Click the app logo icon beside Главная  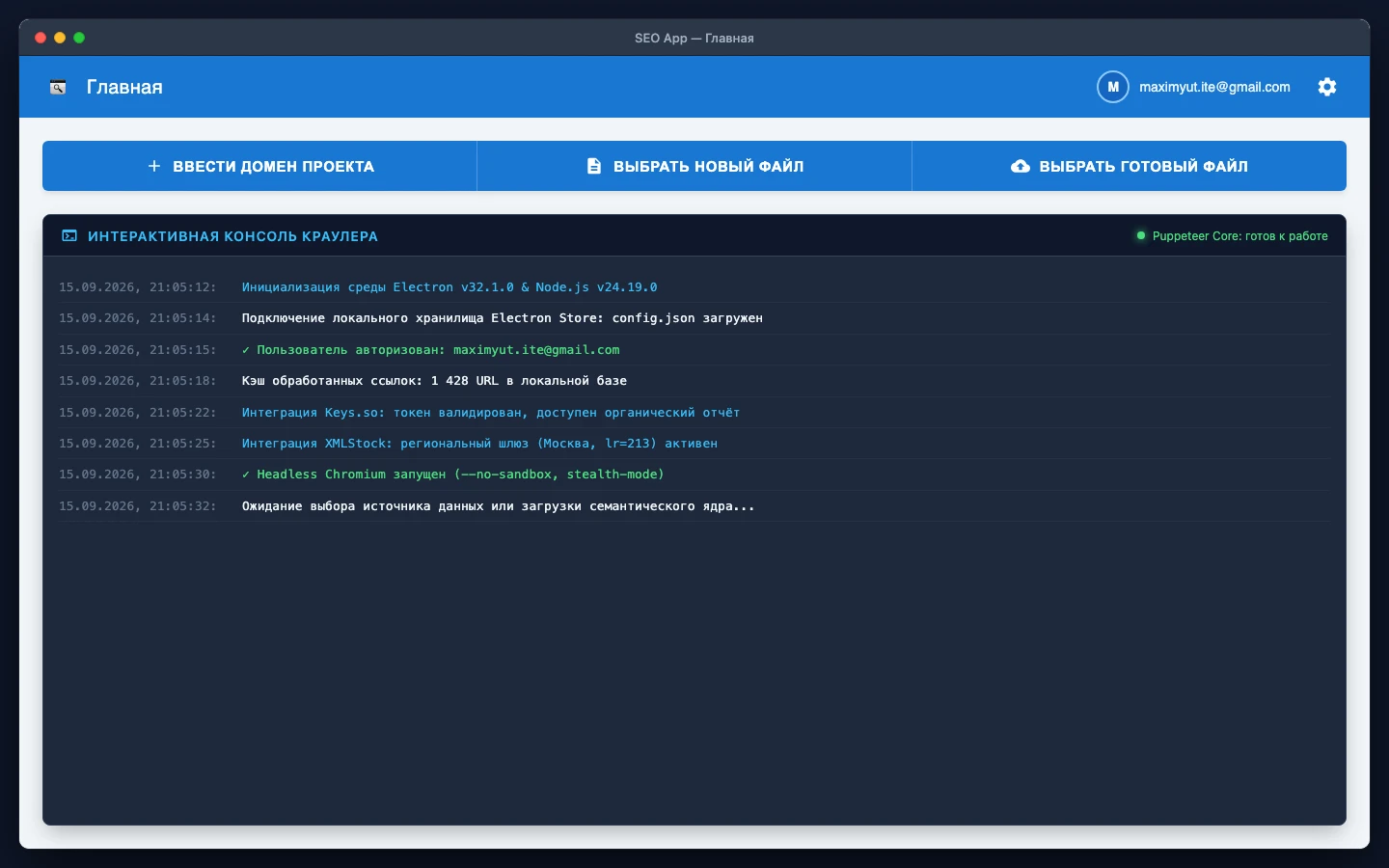tap(58, 87)
